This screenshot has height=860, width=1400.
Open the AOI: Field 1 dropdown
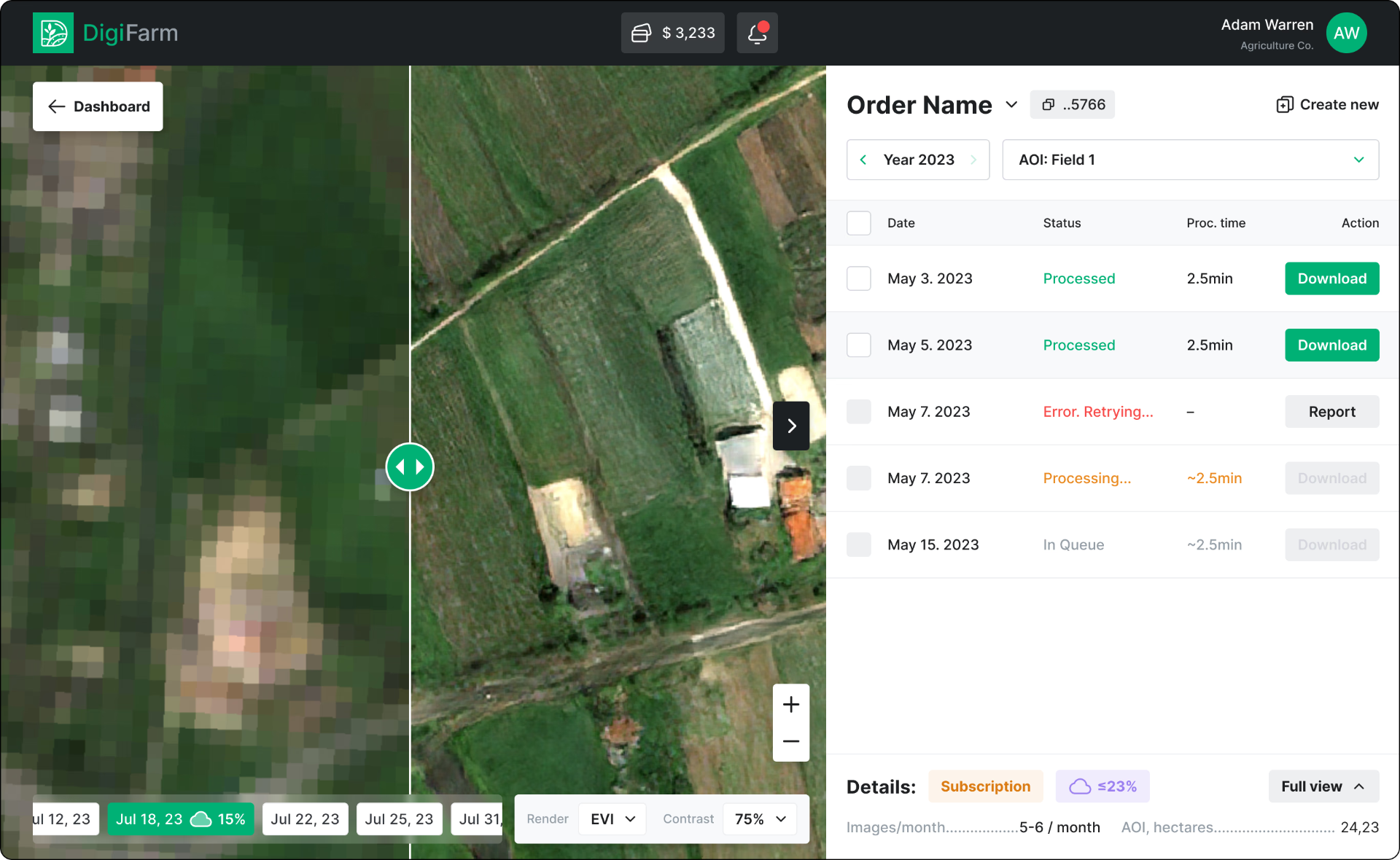(x=1190, y=160)
